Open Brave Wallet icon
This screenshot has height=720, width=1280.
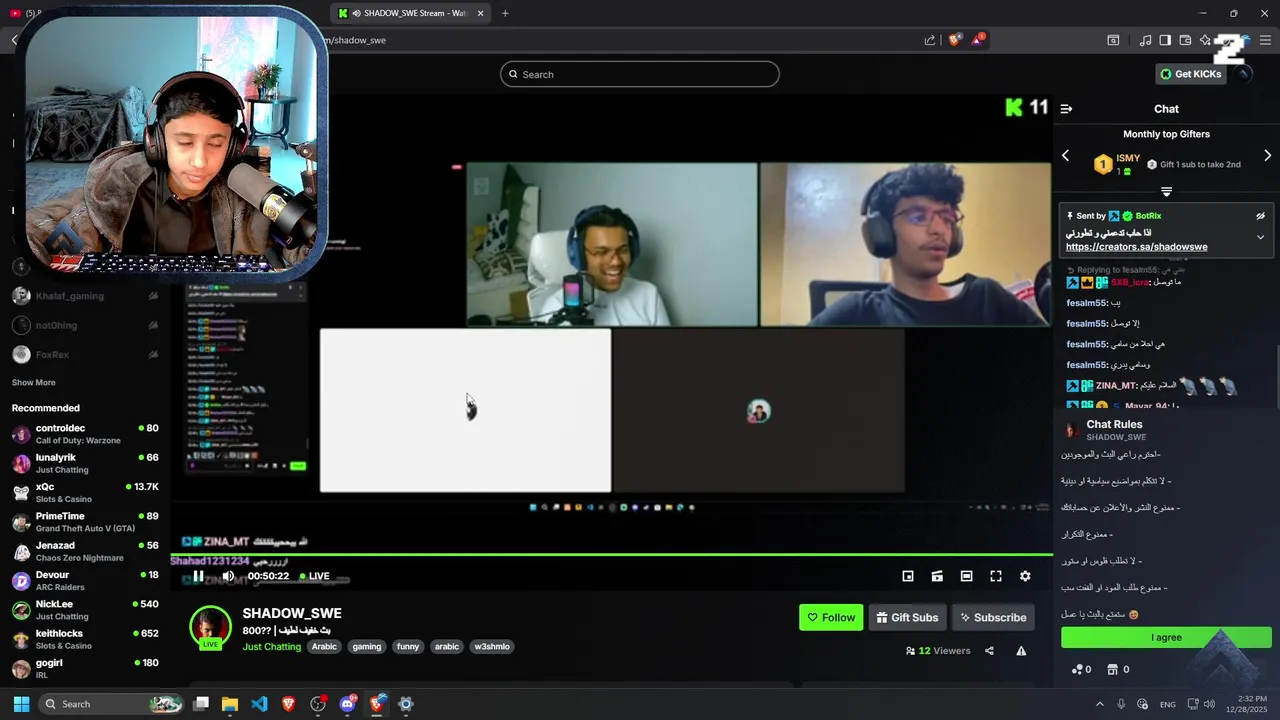(x=1185, y=40)
